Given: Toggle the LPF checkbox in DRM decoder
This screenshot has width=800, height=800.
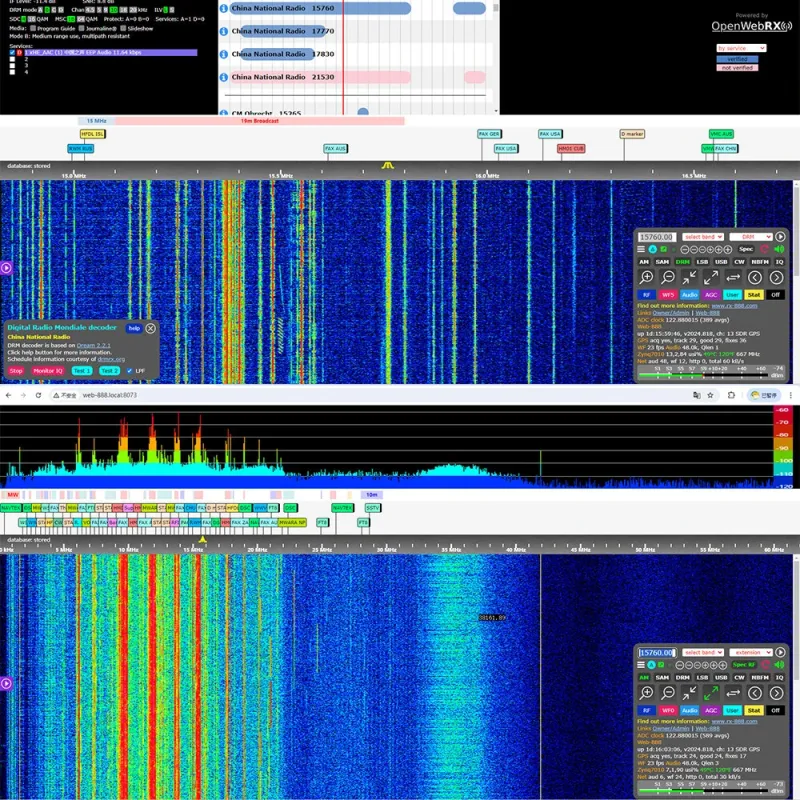Looking at the screenshot, I should [128, 371].
